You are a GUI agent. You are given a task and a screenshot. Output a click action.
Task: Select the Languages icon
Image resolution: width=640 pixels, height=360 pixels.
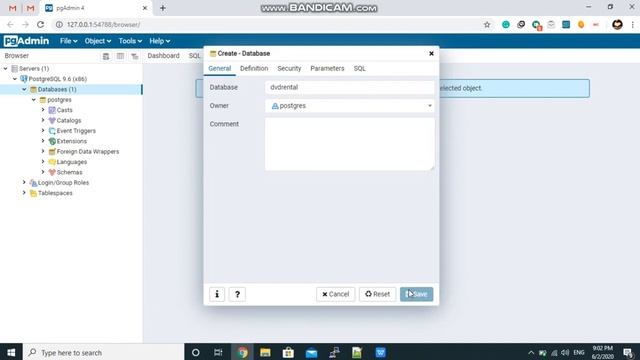pyautogui.click(x=52, y=162)
